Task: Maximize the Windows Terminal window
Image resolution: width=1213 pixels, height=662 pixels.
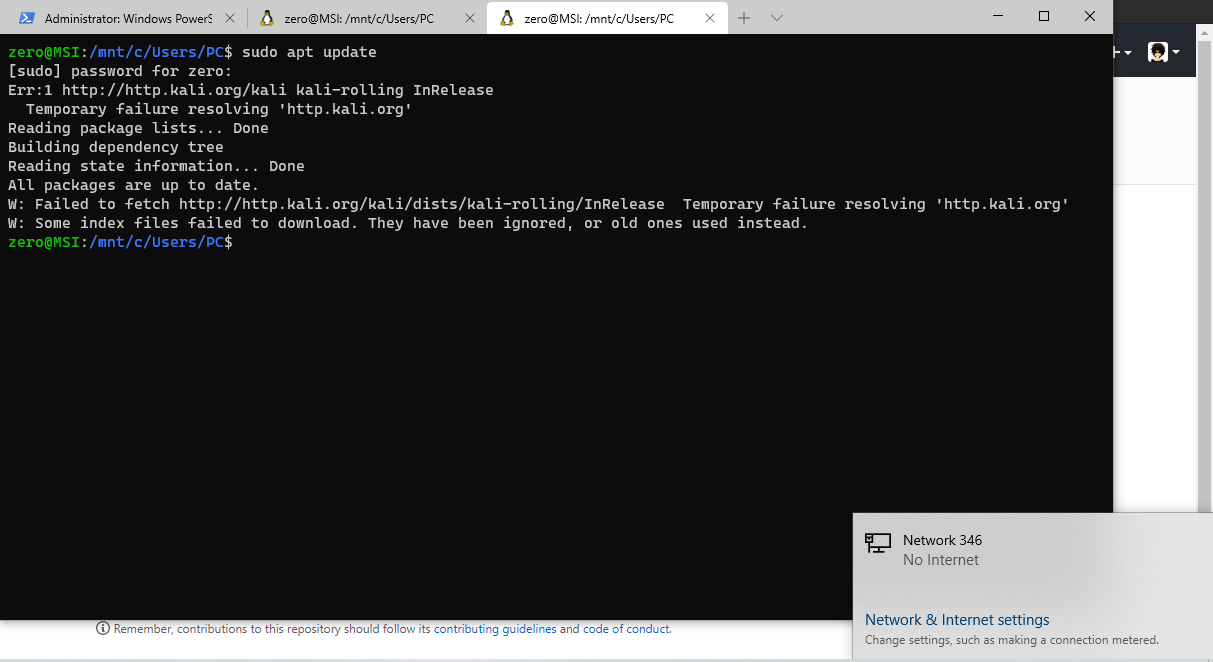Action: pos(1044,16)
